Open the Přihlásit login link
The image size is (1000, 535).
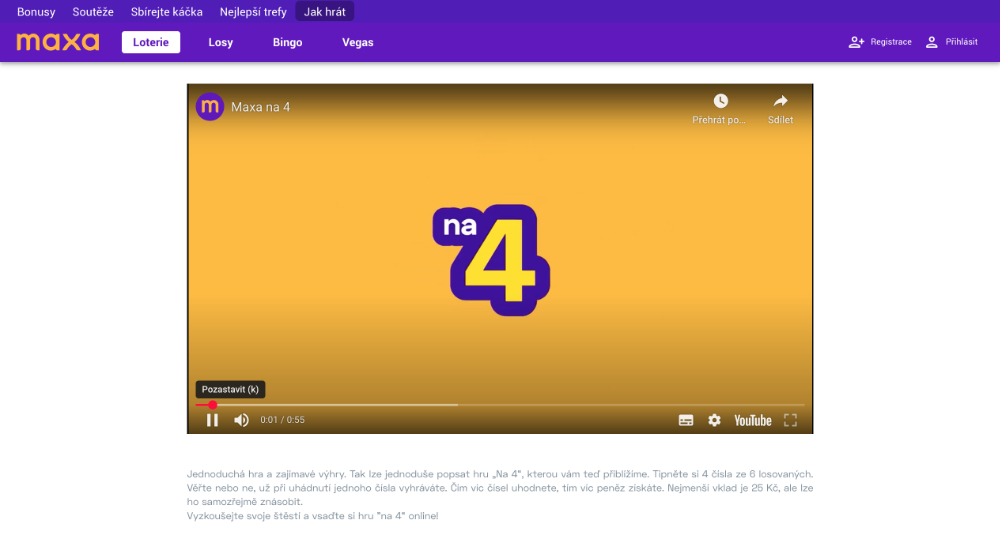click(951, 42)
